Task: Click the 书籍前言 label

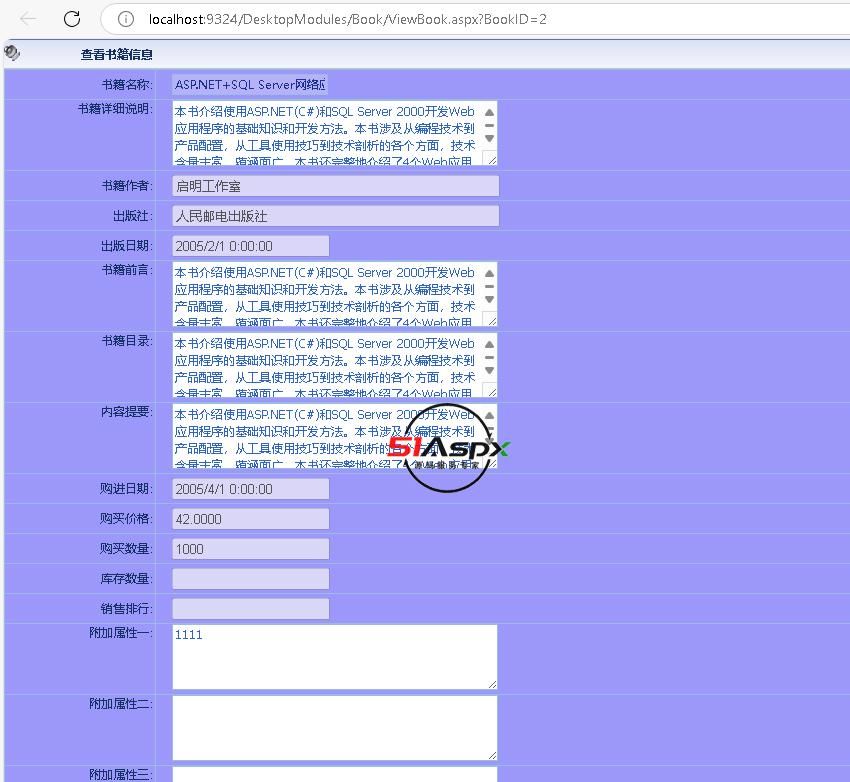Action: [x=127, y=270]
